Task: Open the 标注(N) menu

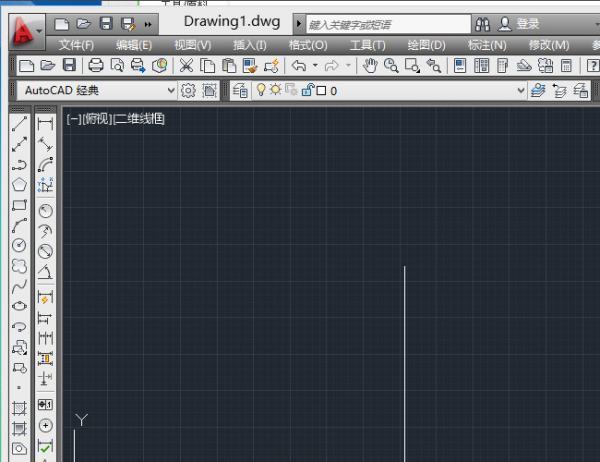Action: pyautogui.click(x=487, y=45)
